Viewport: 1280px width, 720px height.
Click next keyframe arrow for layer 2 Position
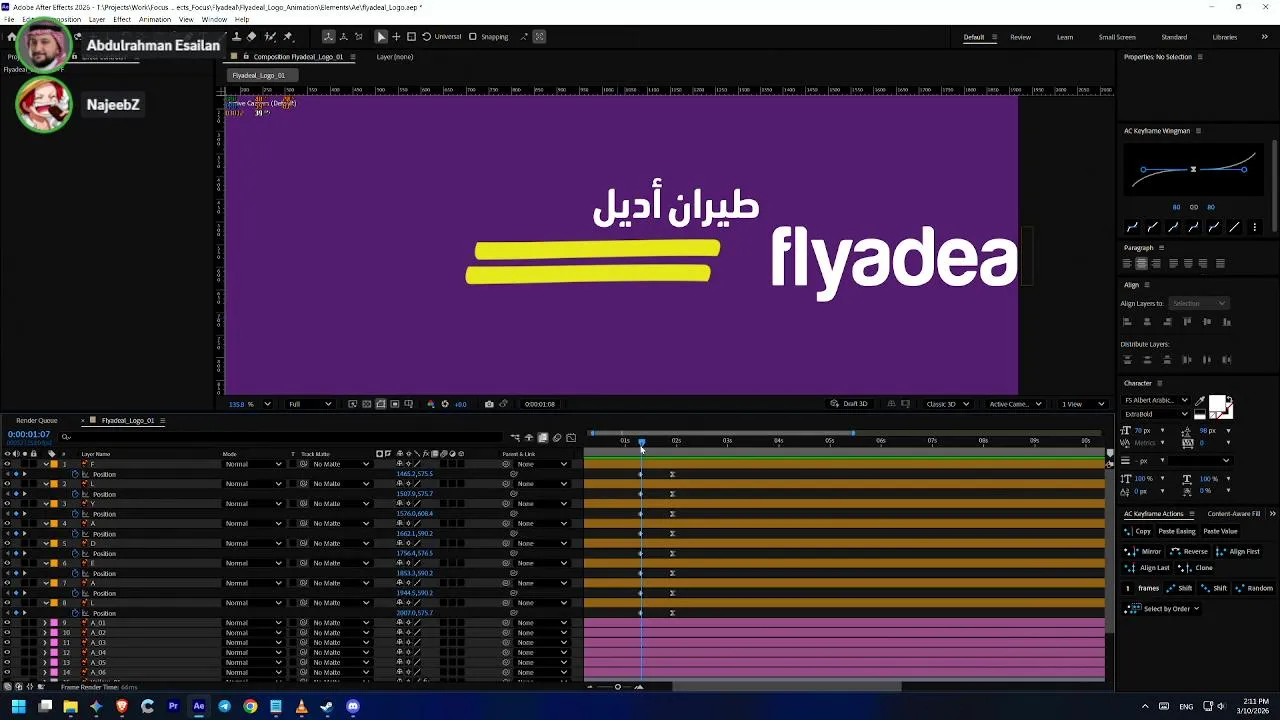point(25,494)
